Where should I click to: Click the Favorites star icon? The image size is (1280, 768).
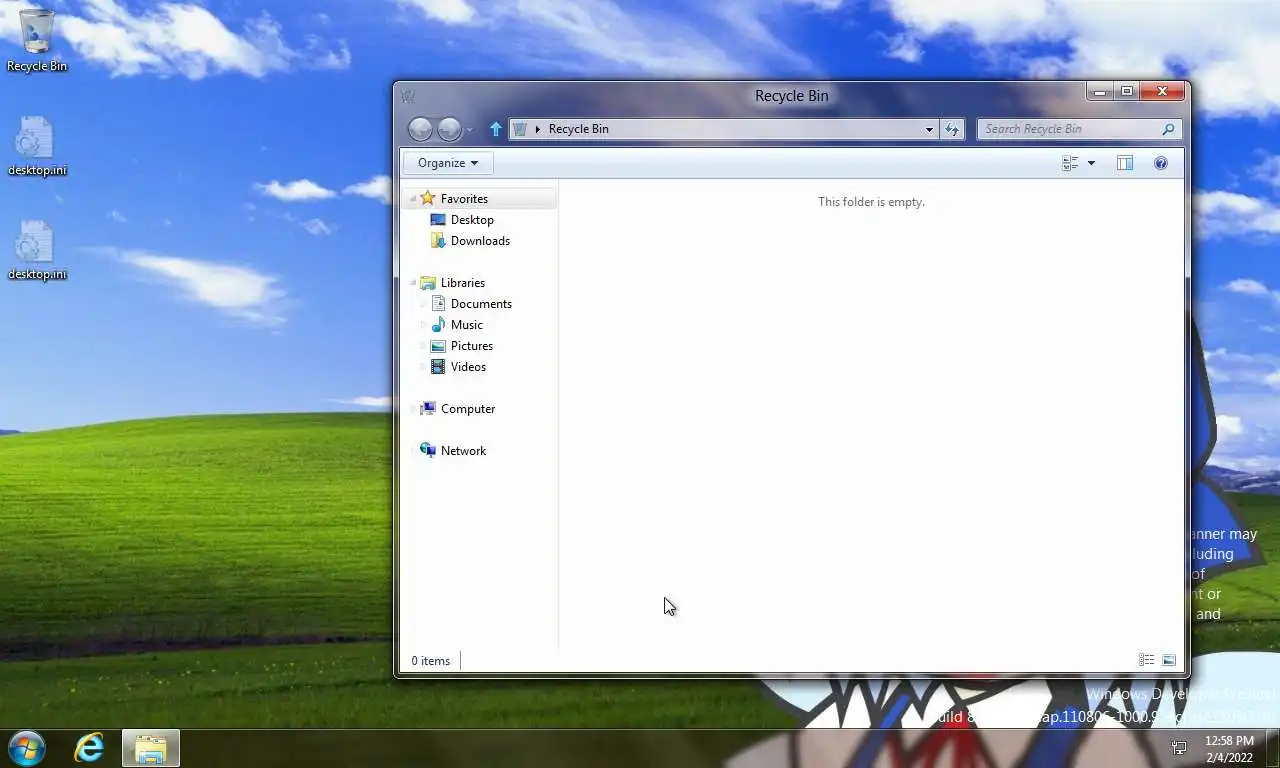[x=428, y=198]
